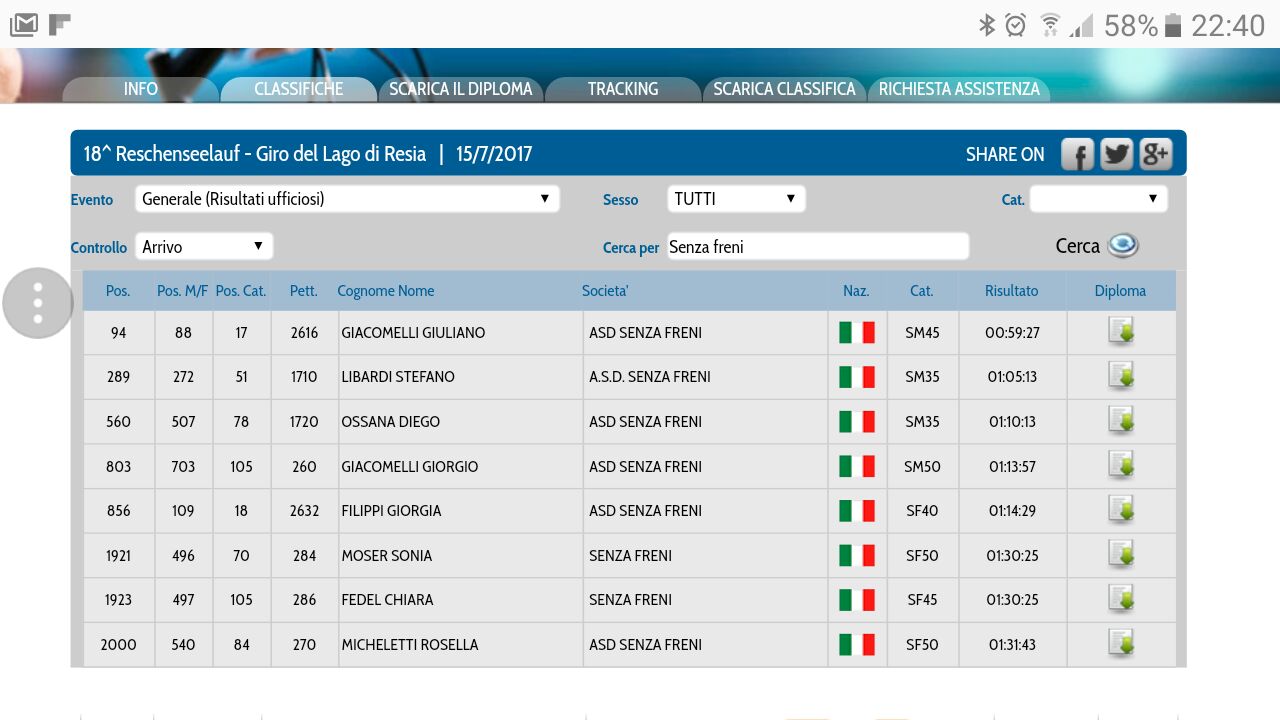Sort by Pos. M/F column header

coord(183,291)
